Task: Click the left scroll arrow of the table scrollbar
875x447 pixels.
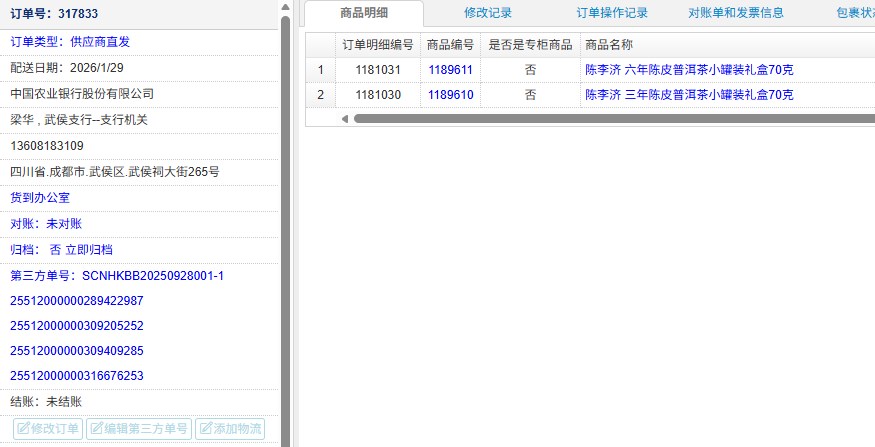Action: pos(345,118)
